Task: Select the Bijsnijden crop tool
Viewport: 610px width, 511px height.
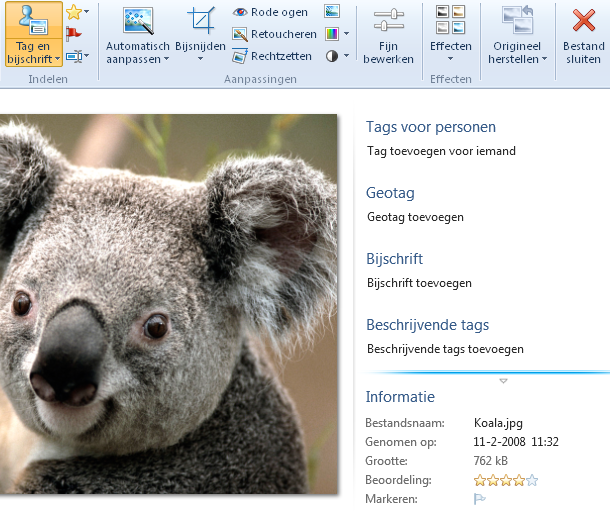Action: 201,21
